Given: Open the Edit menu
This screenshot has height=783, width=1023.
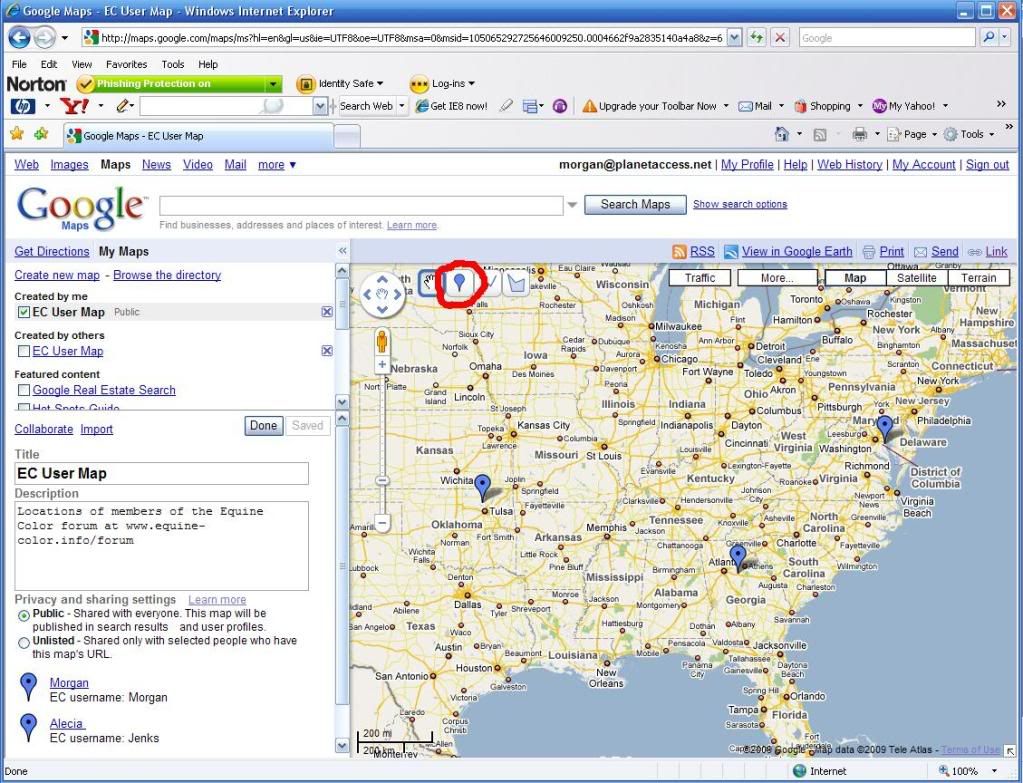Looking at the screenshot, I should [49, 64].
